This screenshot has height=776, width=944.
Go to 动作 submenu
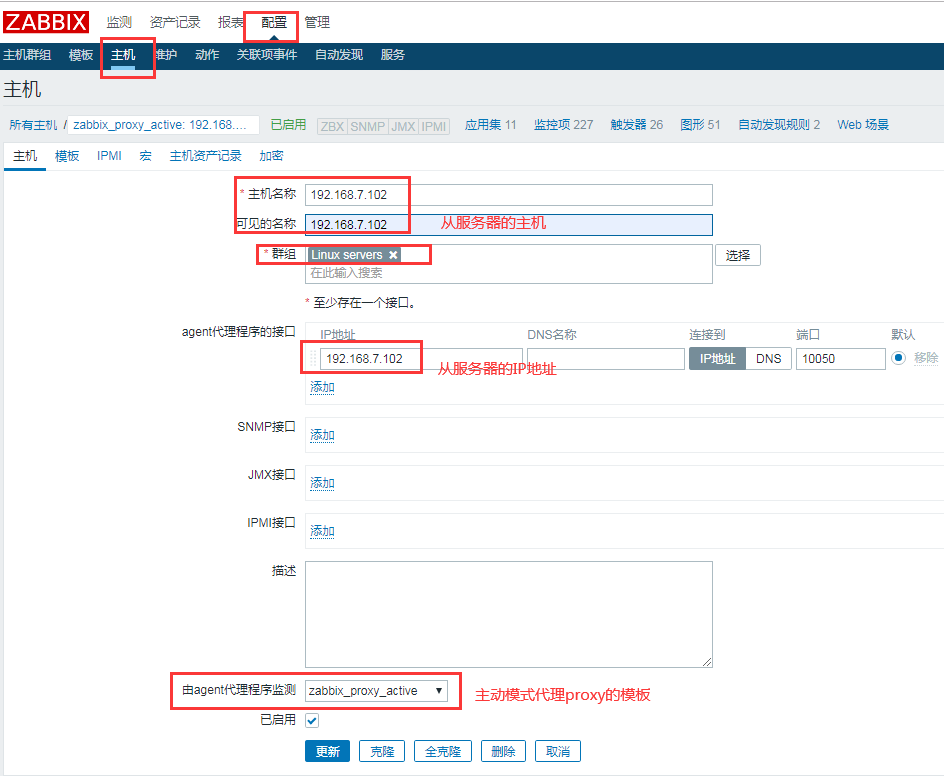click(207, 55)
